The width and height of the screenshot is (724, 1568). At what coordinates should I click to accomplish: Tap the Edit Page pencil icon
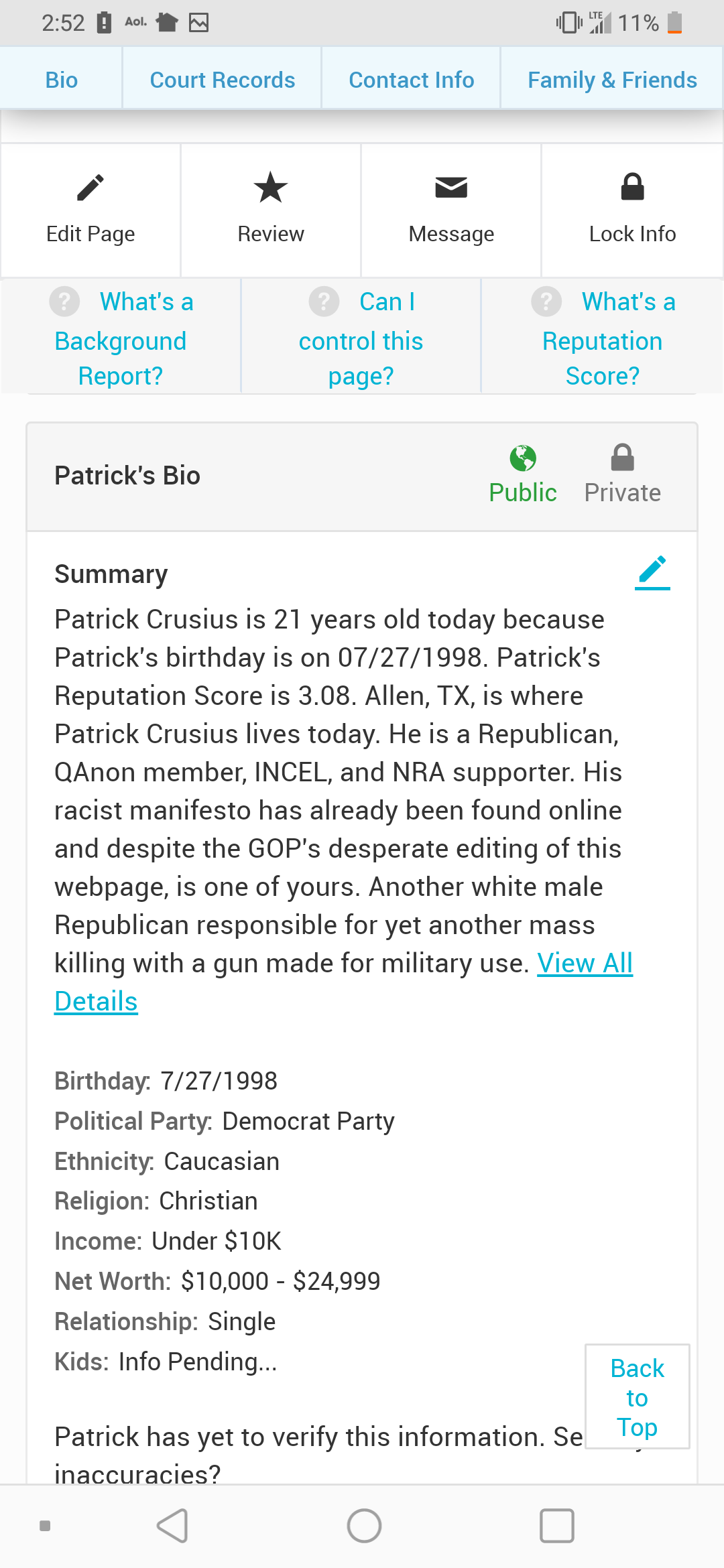90,188
